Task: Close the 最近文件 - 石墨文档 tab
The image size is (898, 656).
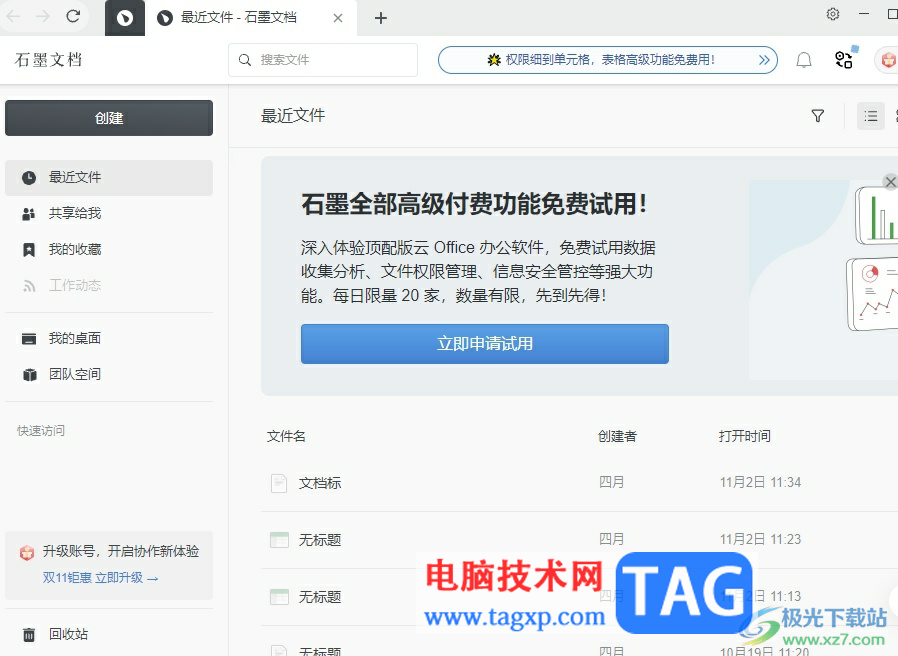Action: (338, 18)
